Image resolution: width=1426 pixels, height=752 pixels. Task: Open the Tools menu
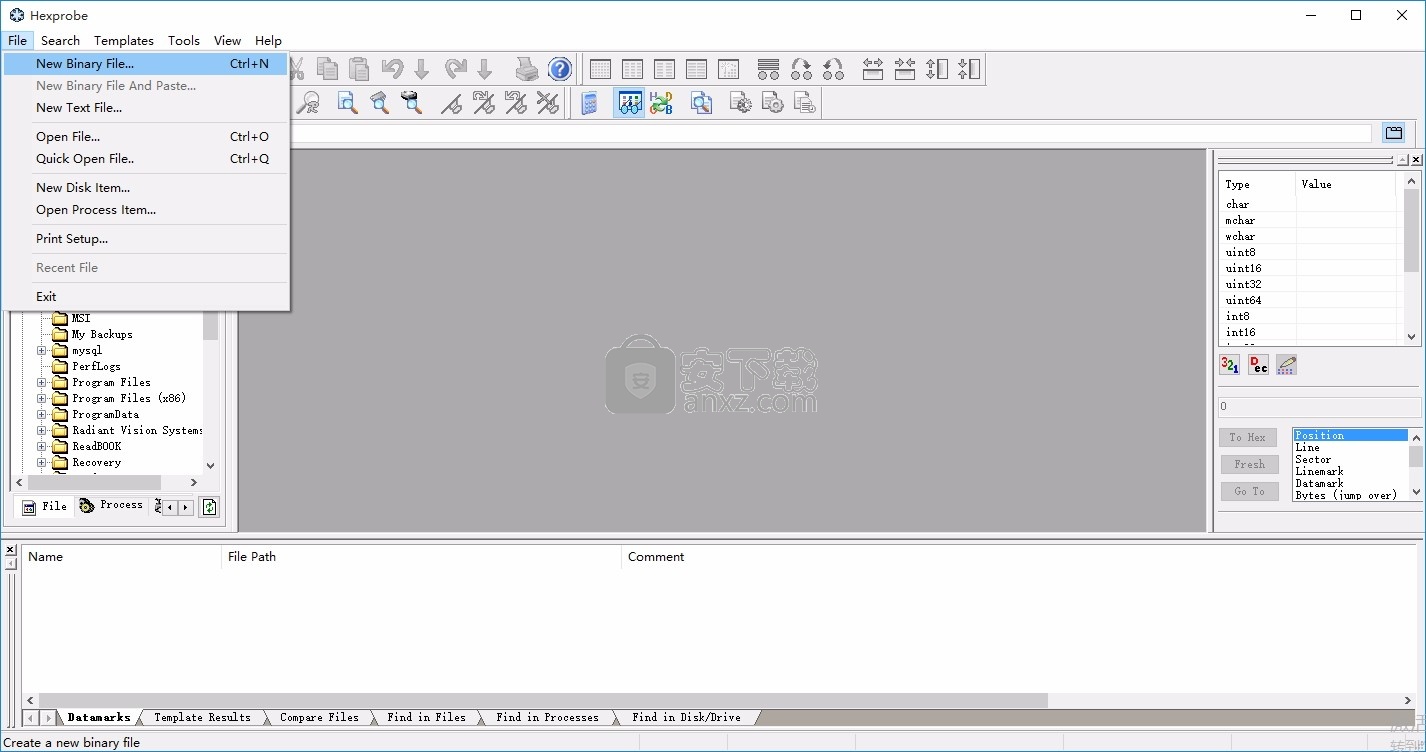click(184, 41)
